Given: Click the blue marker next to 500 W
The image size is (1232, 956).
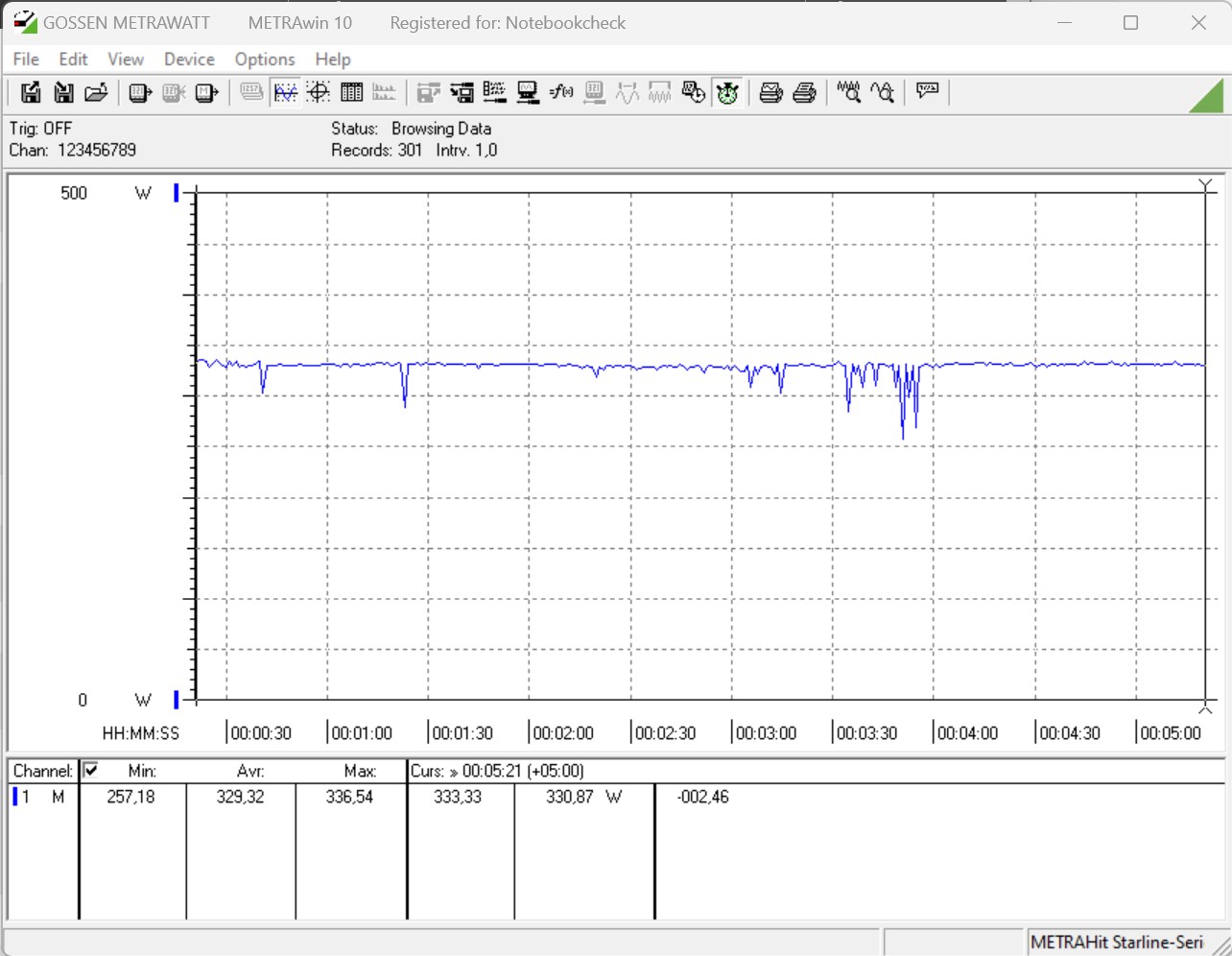Looking at the screenshot, I should [177, 193].
